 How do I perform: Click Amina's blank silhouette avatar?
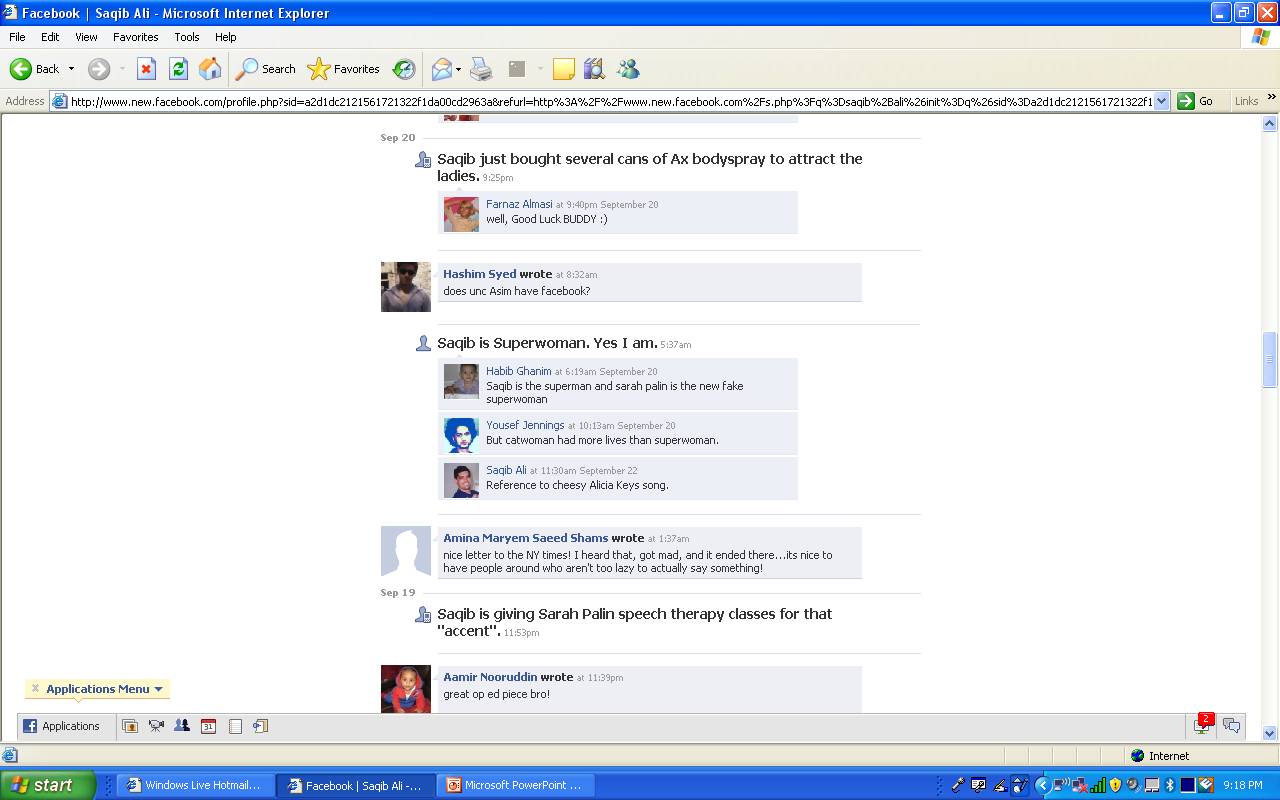pos(405,551)
